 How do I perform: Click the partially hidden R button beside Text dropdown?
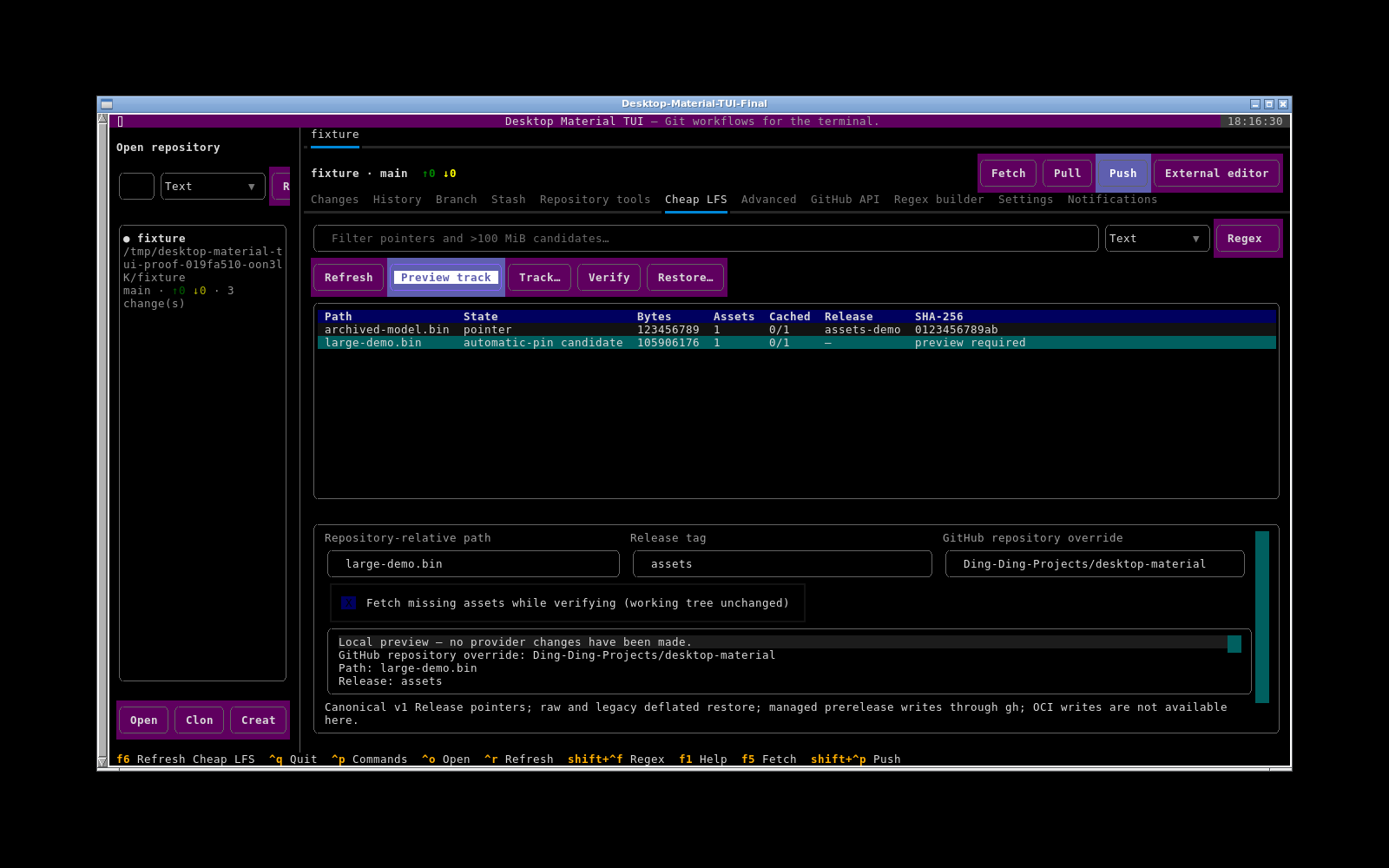click(x=280, y=187)
